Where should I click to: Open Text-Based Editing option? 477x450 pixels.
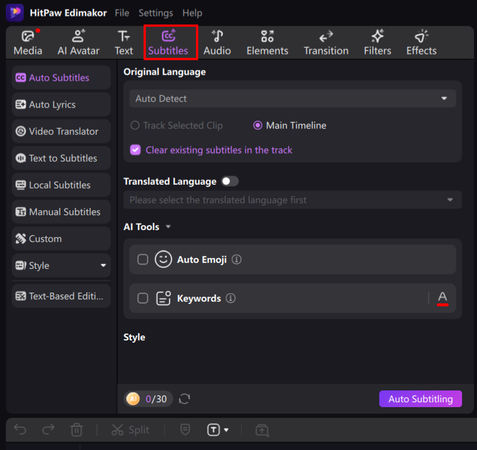(61, 296)
